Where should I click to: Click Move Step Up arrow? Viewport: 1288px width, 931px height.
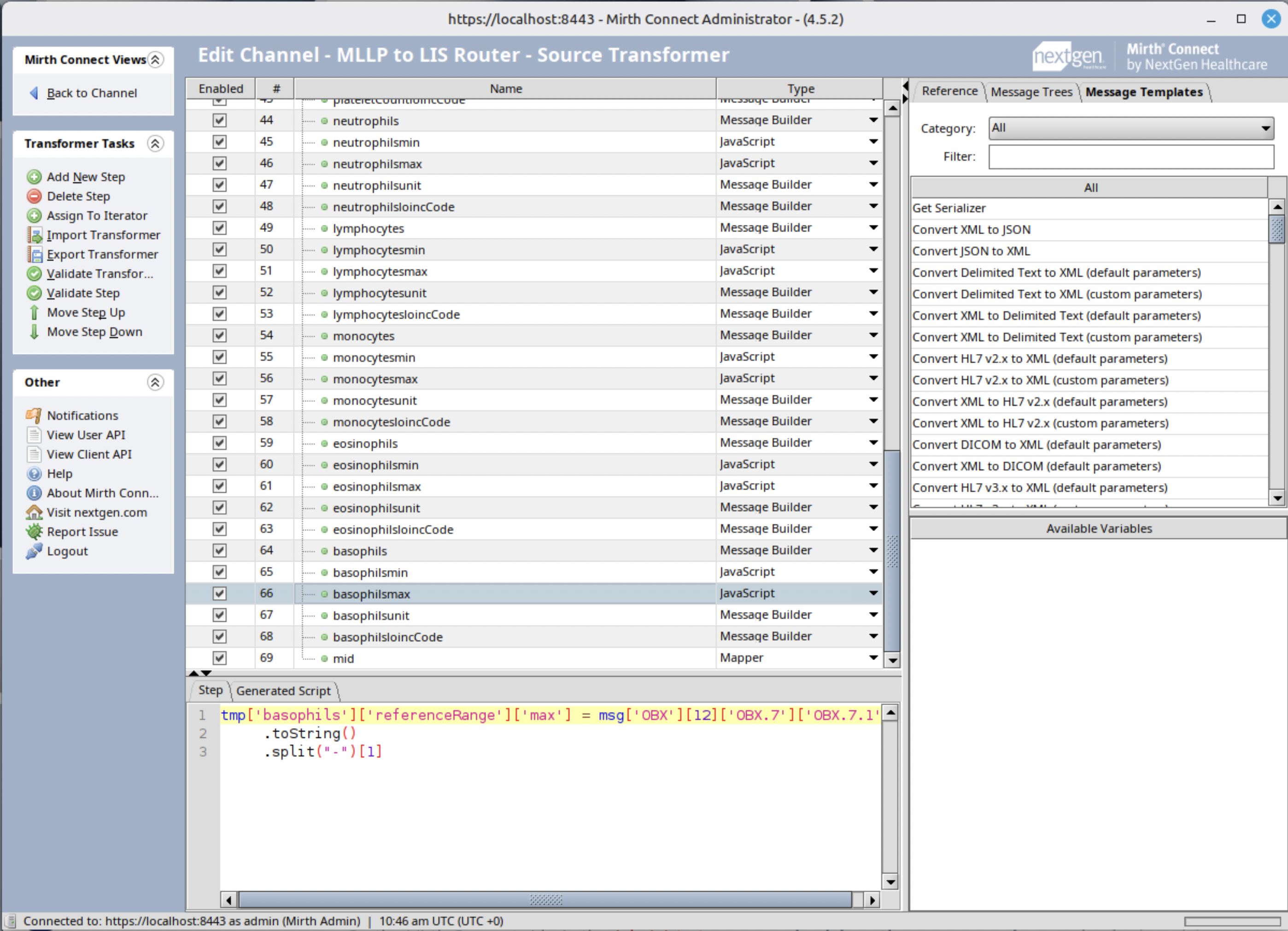click(34, 312)
